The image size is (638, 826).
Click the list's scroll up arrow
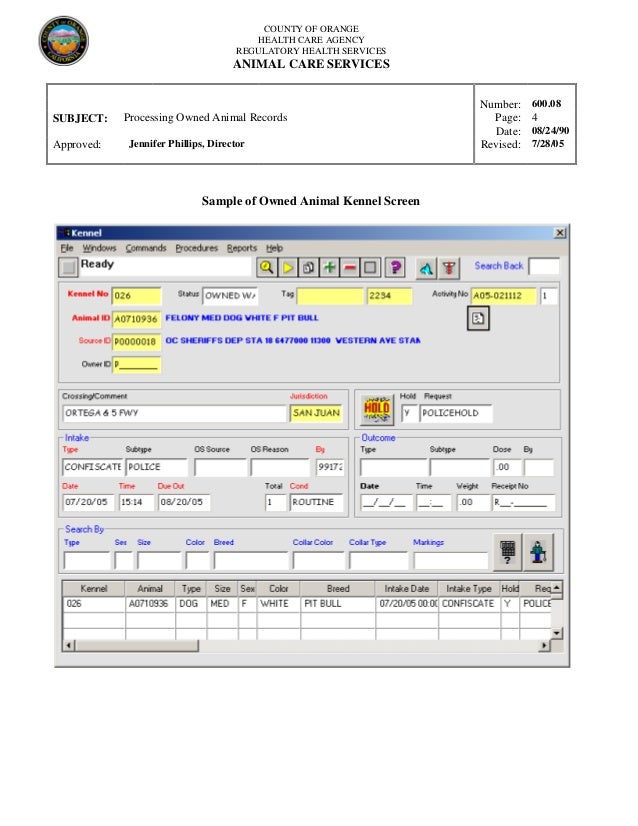coord(557,586)
